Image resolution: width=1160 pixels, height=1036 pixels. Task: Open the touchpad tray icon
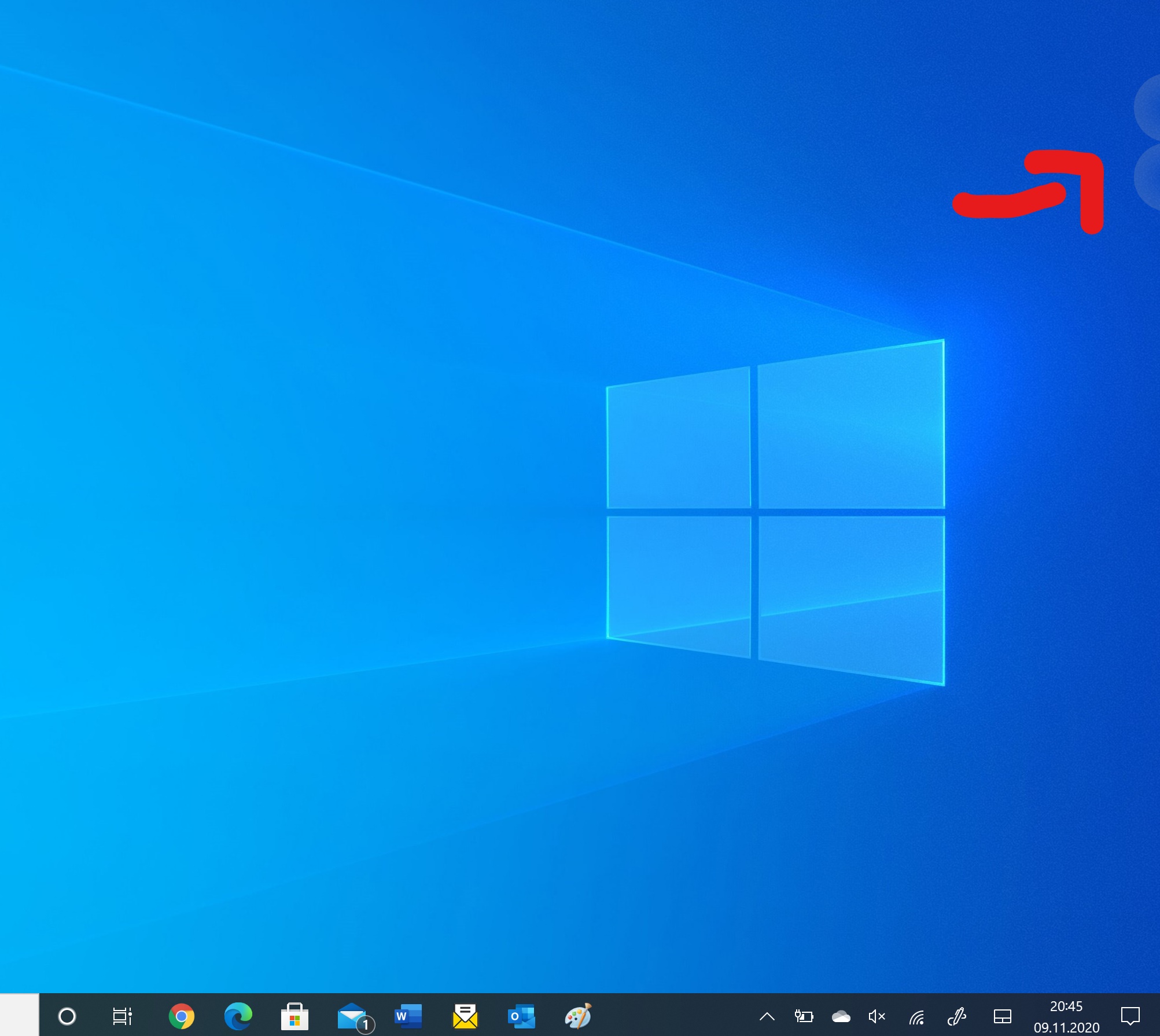[x=1003, y=1016]
